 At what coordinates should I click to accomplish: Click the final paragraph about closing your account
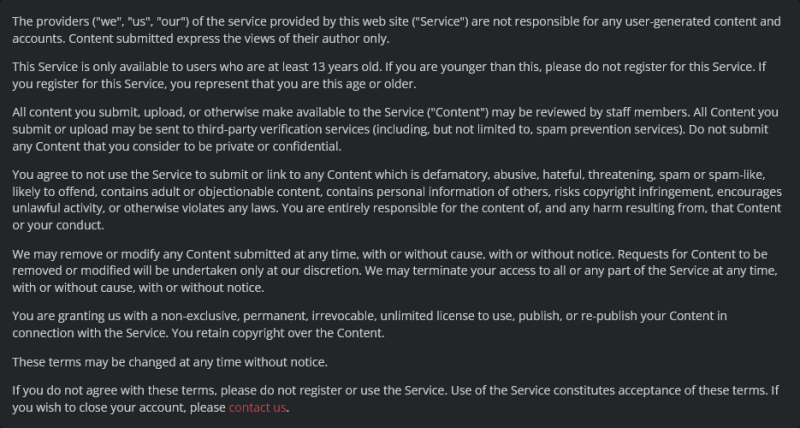(395, 399)
